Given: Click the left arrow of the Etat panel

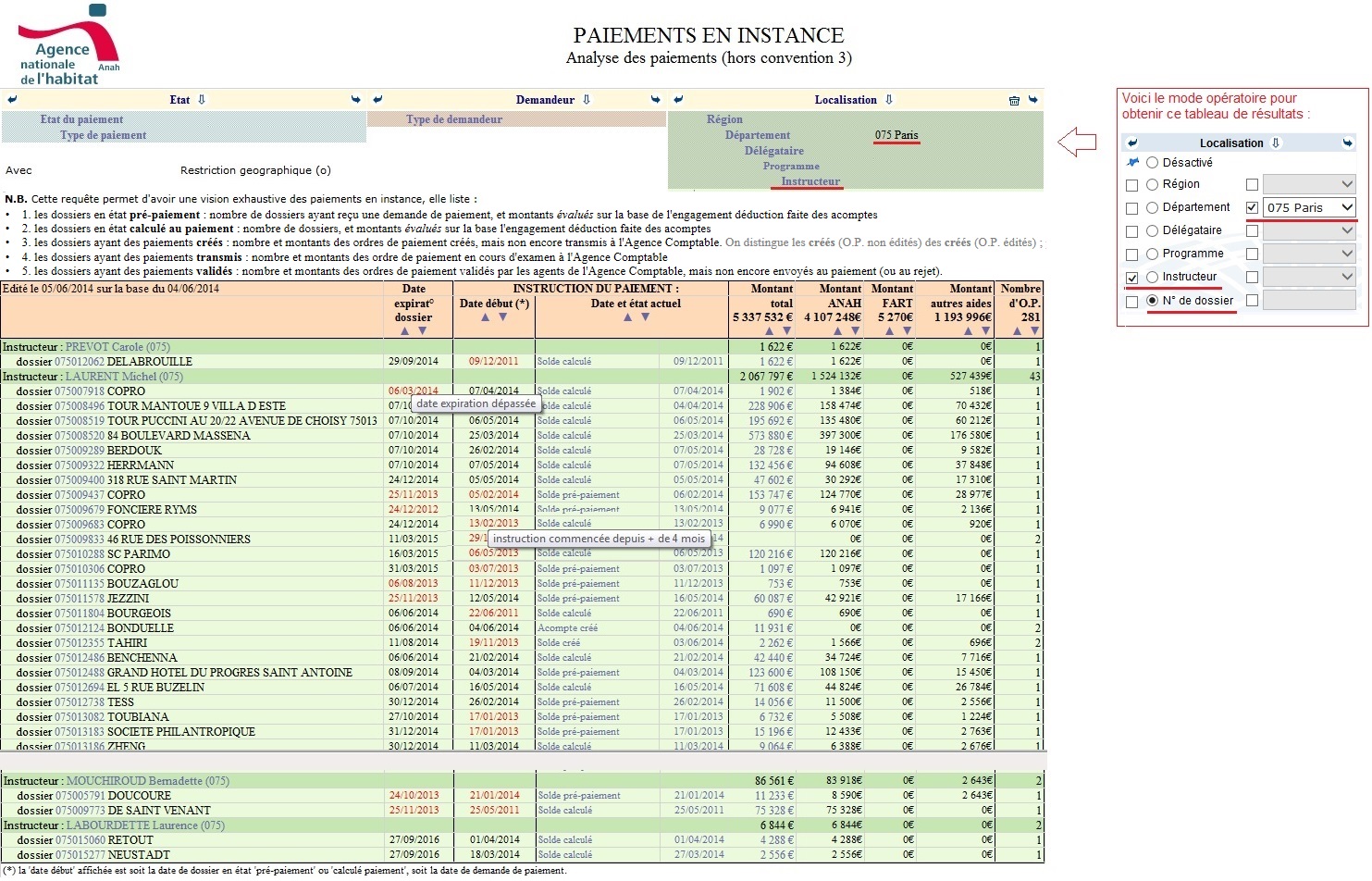Looking at the screenshot, I should coord(12,100).
